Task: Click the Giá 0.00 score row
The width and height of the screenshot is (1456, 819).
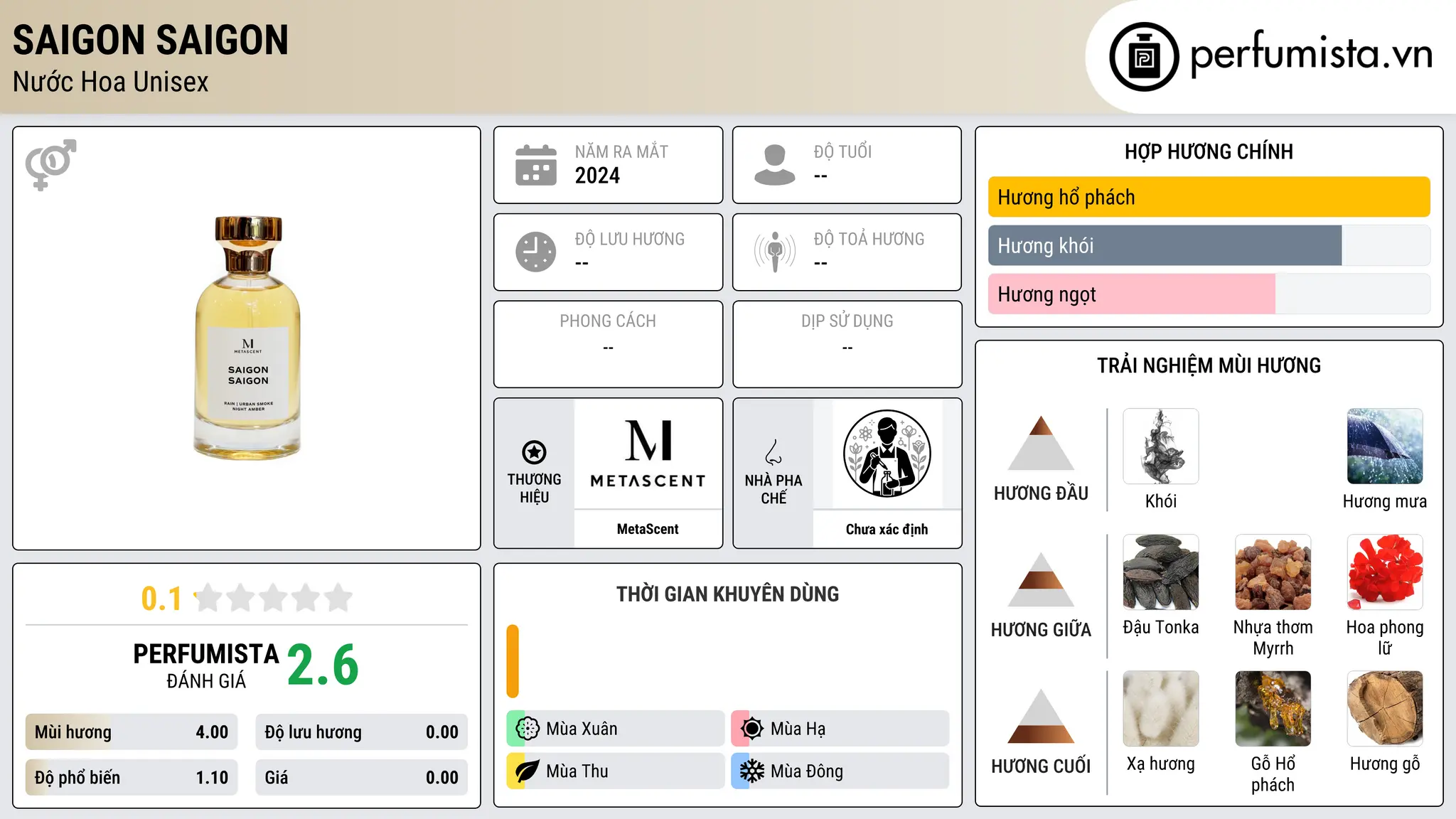Action: [x=361, y=777]
